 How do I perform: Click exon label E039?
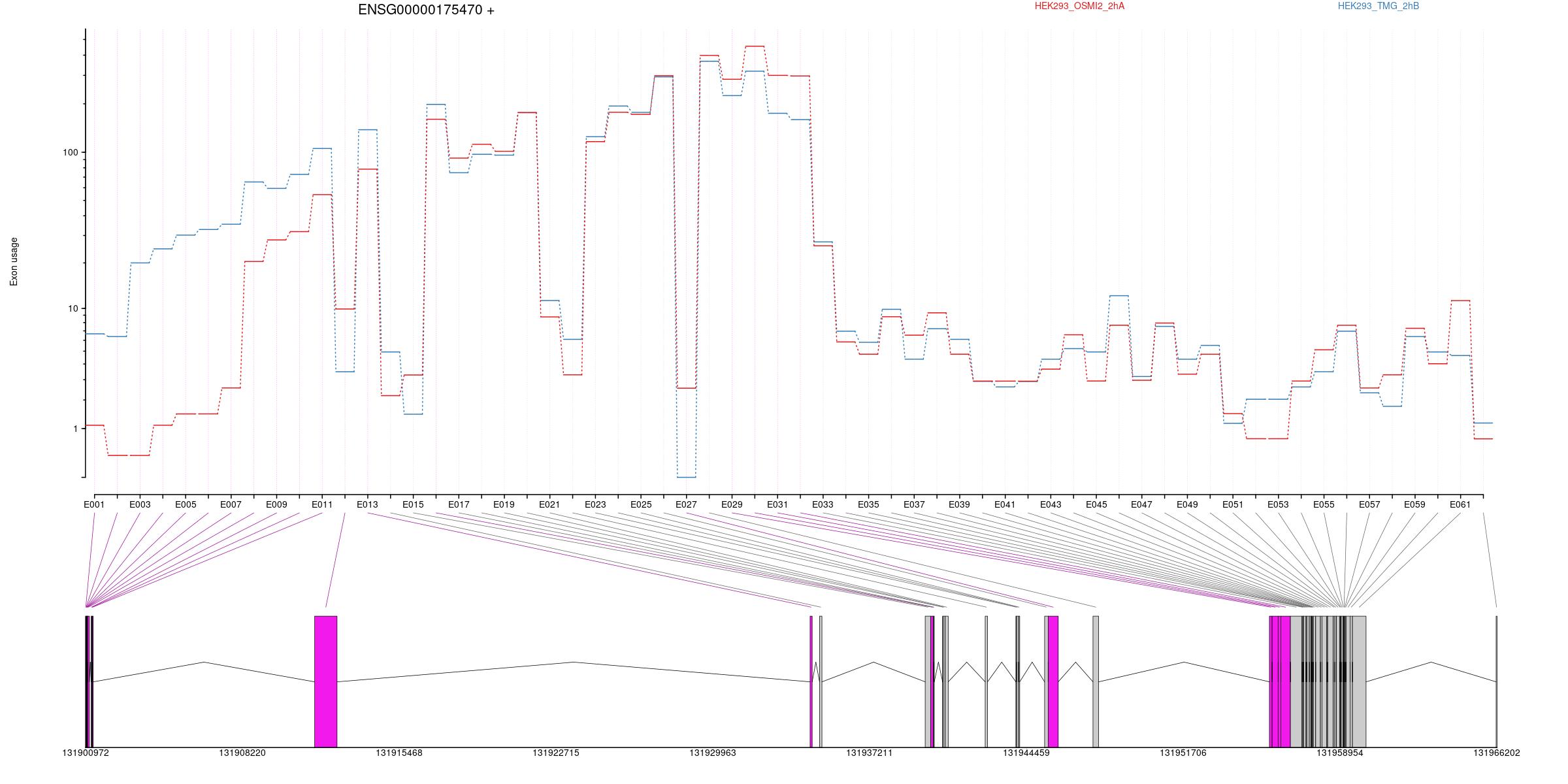(959, 504)
